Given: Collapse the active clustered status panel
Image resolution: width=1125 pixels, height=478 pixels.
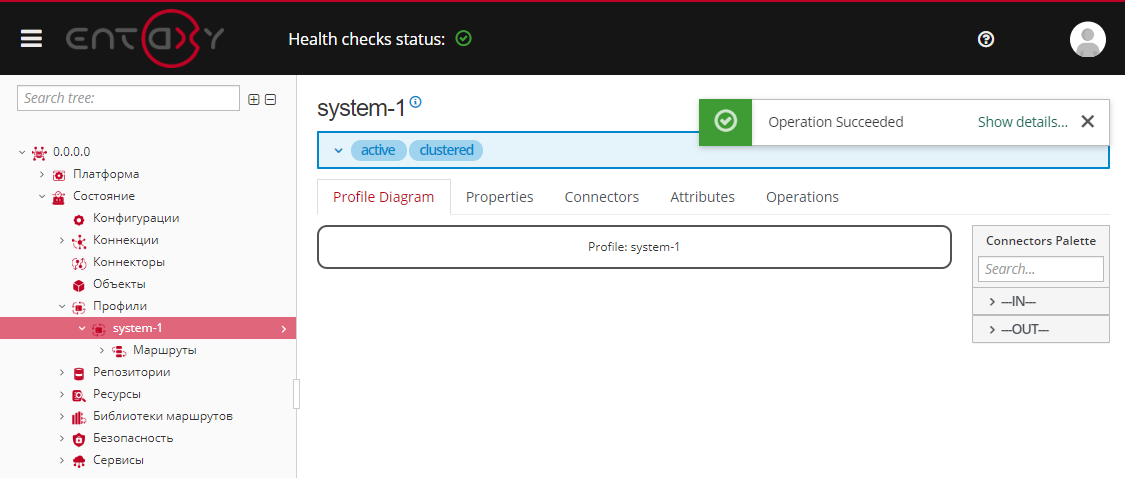Looking at the screenshot, I should pyautogui.click(x=338, y=150).
